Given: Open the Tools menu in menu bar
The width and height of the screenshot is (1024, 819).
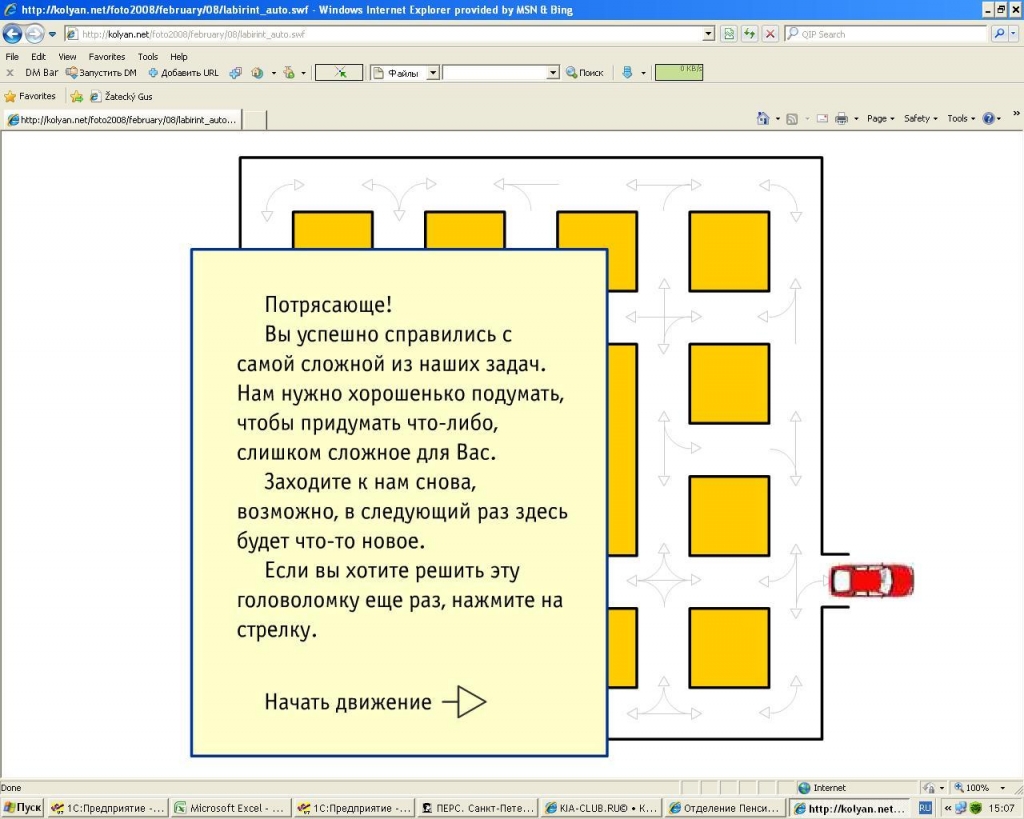Looking at the screenshot, I should tap(148, 57).
